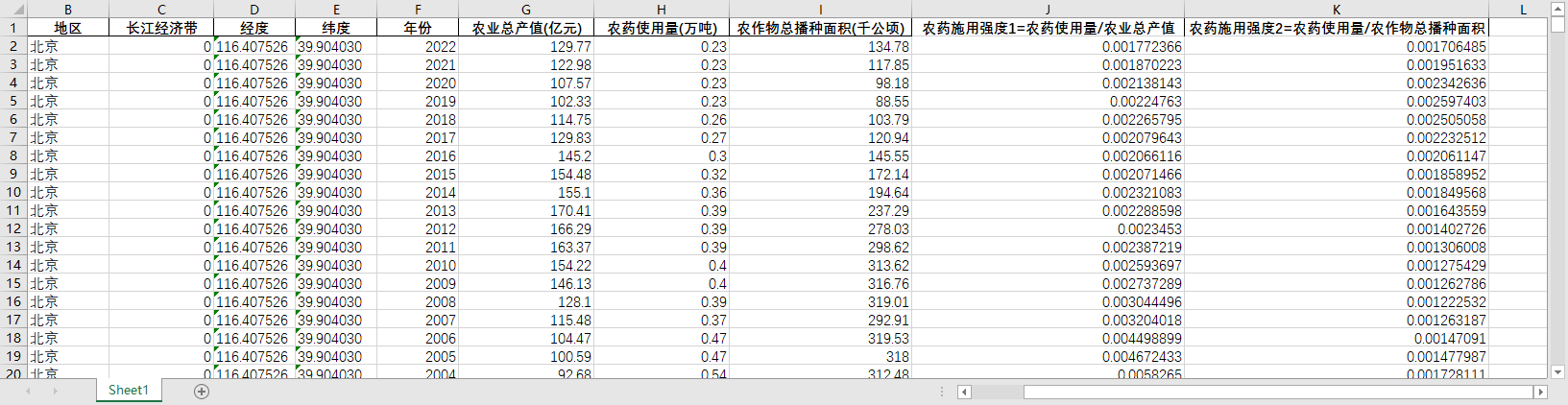
Task: Select column G header
Action: click(526, 10)
